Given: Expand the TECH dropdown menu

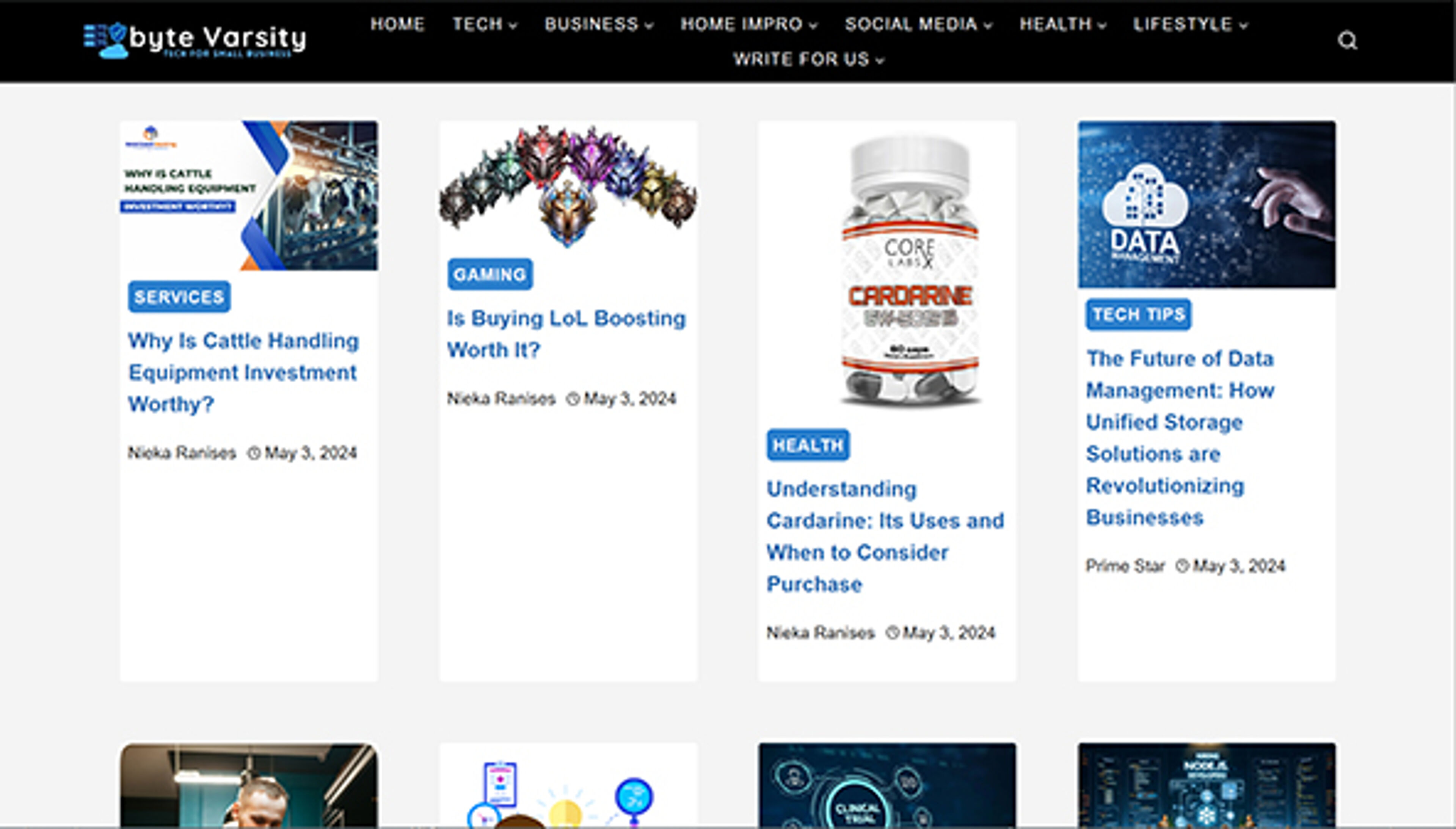Looking at the screenshot, I should click(484, 24).
